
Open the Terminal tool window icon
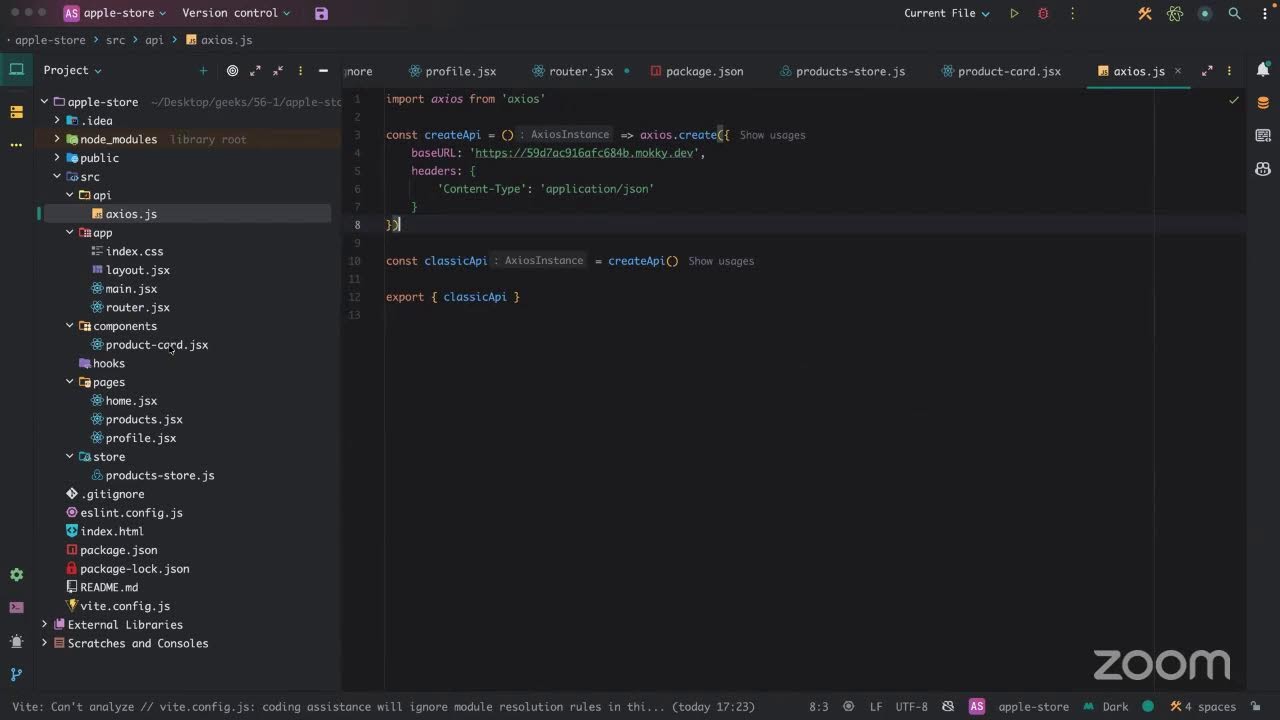[16, 607]
